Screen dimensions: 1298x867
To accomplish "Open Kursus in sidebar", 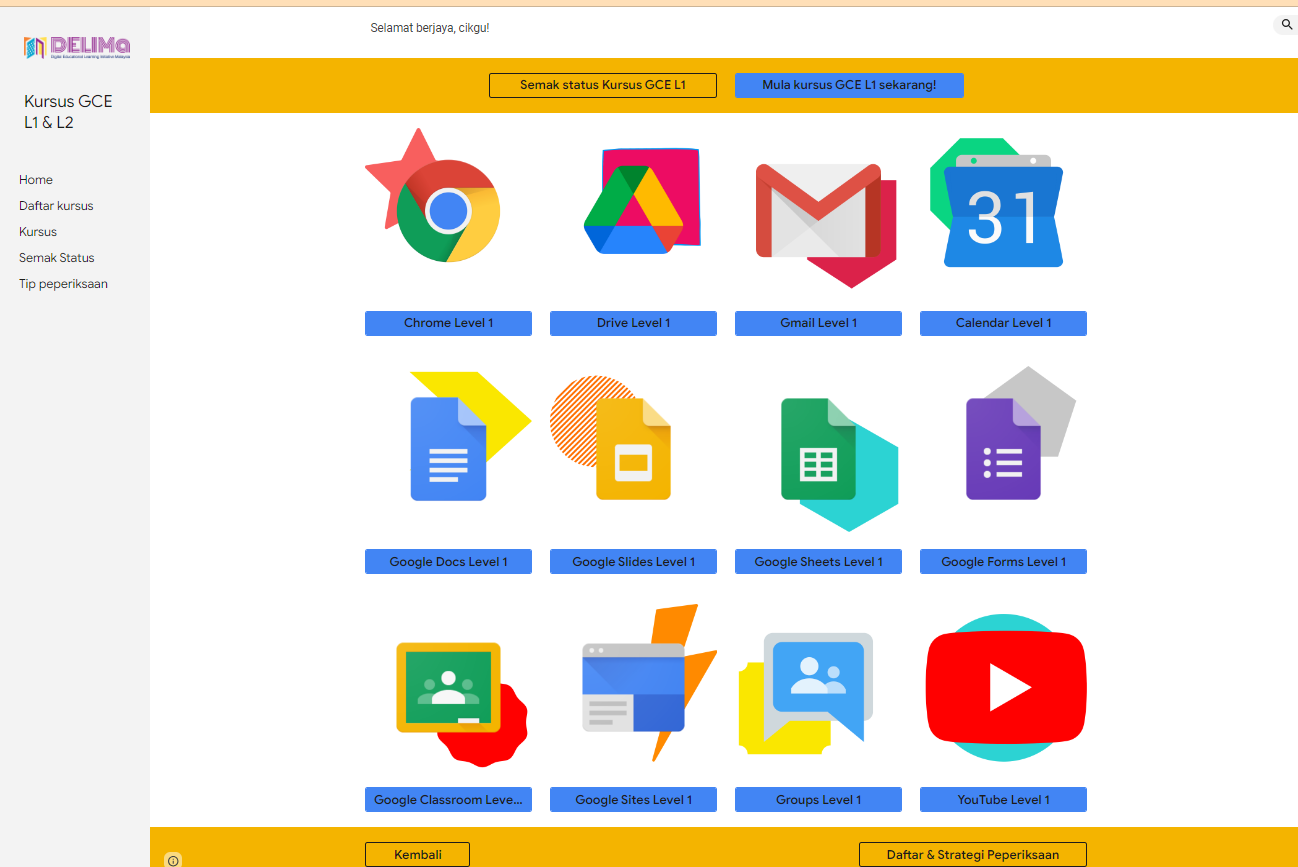I will tap(38, 232).
